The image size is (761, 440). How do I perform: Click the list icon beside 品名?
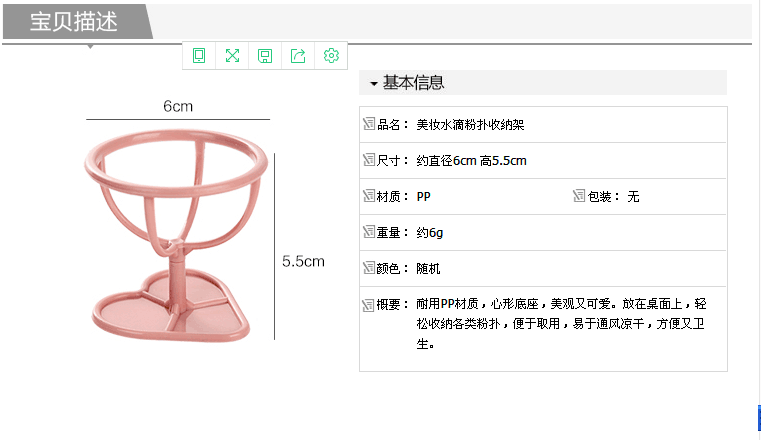[x=368, y=124]
